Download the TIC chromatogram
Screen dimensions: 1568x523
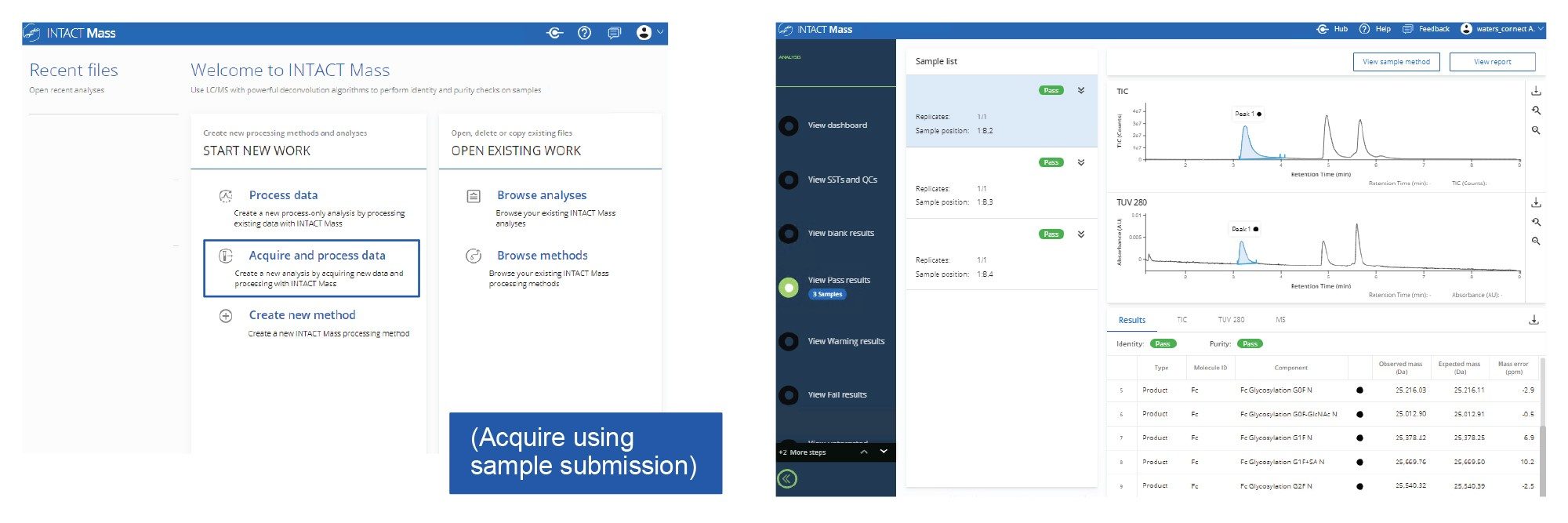pyautogui.click(x=1536, y=91)
